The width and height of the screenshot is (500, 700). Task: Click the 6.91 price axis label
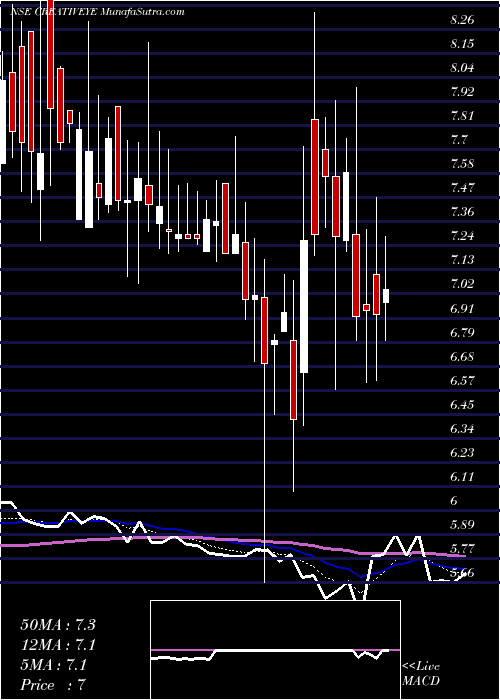(x=462, y=308)
